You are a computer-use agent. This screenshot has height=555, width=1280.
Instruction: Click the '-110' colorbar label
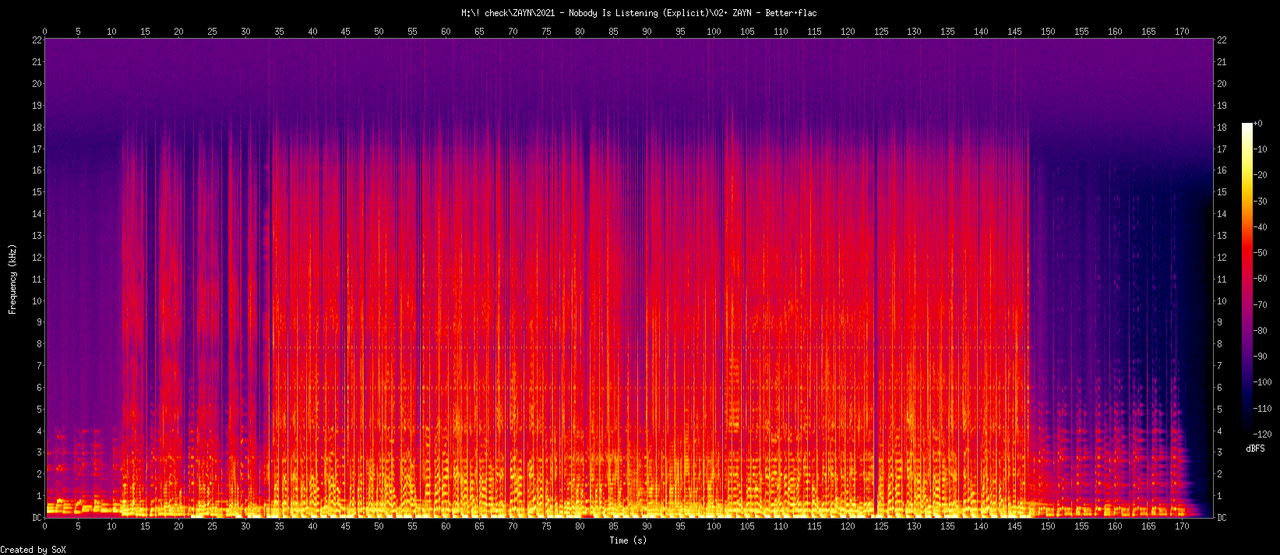tap(1264, 410)
